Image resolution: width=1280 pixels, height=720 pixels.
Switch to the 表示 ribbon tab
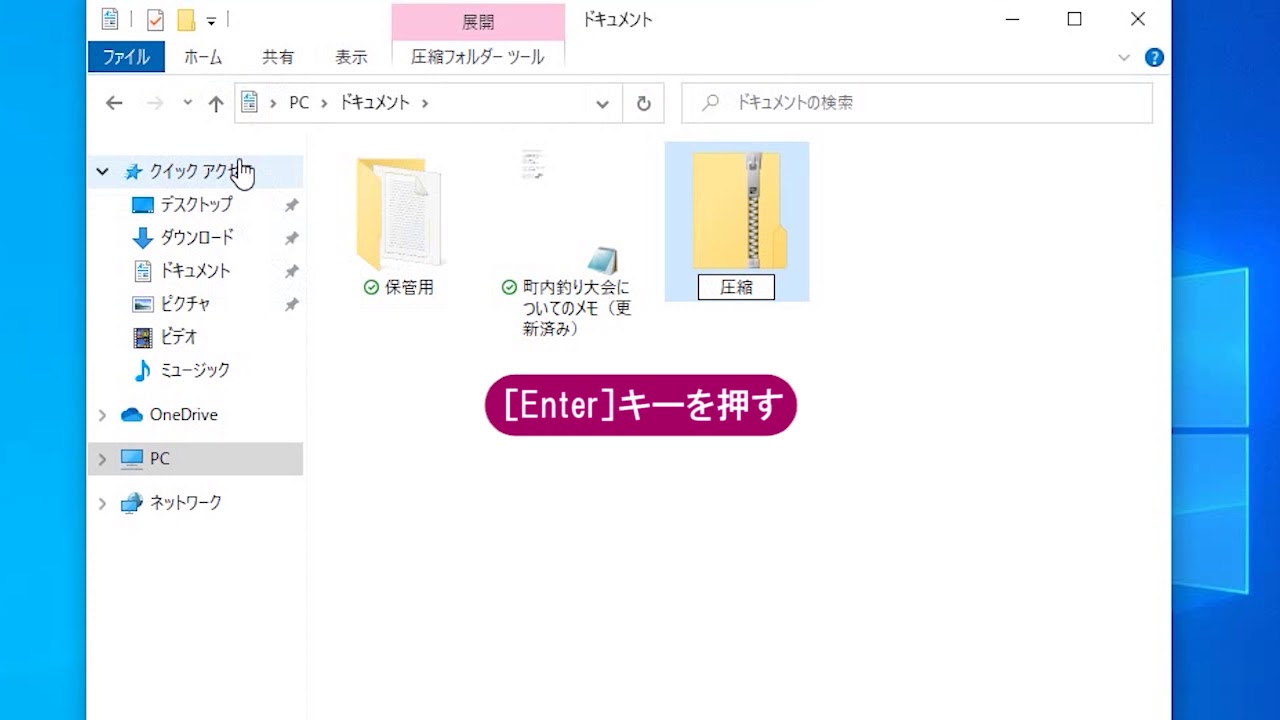(350, 57)
